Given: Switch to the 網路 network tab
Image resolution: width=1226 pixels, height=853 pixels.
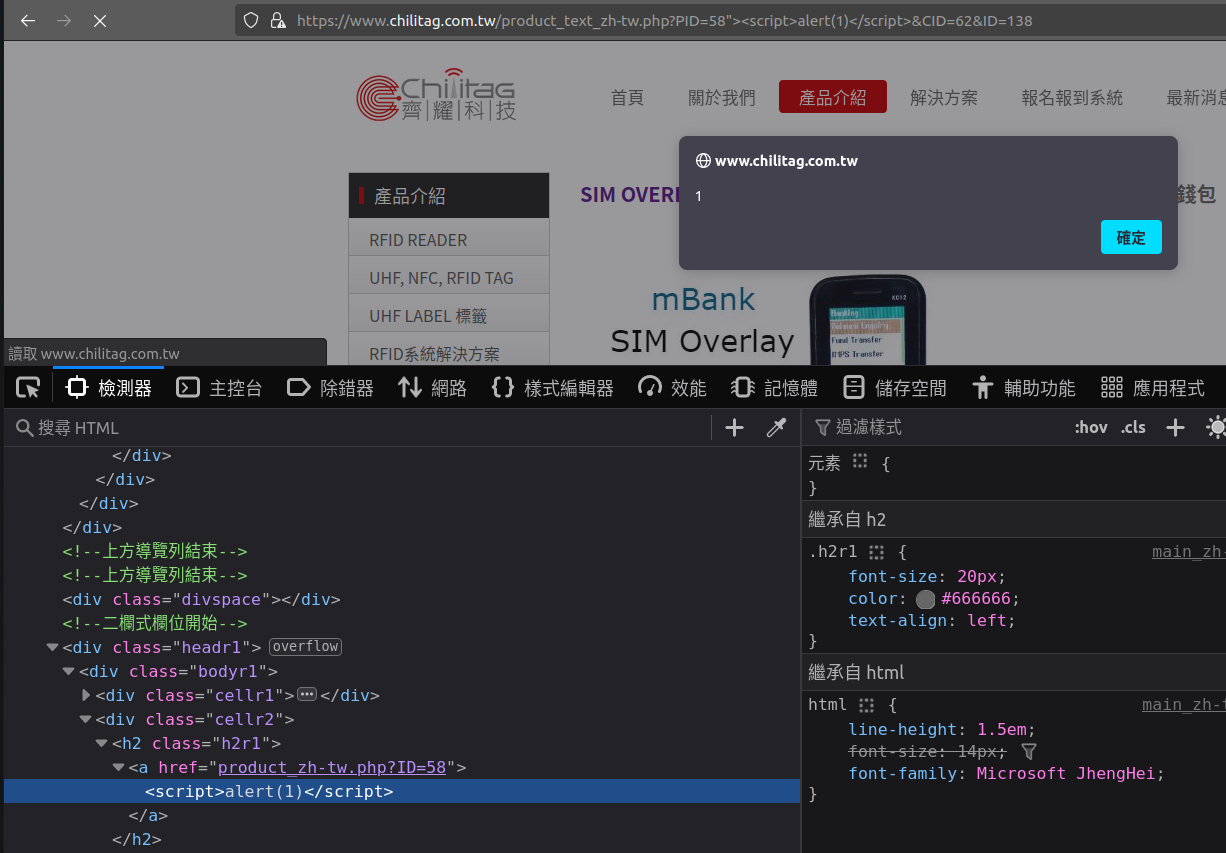Looking at the screenshot, I should click(x=432, y=388).
